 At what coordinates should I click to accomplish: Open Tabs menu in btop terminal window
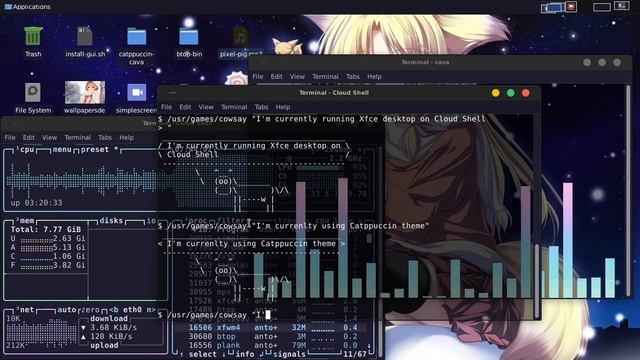click(x=104, y=138)
